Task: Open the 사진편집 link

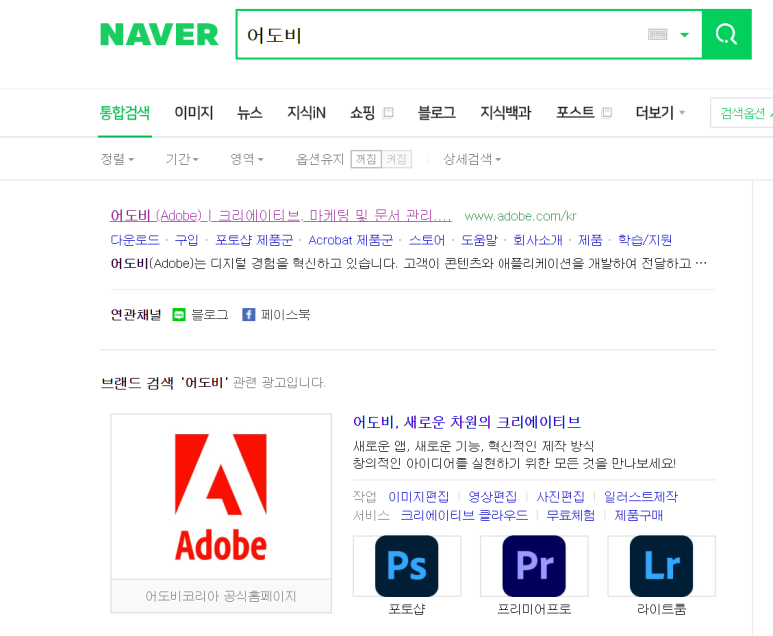Action: coord(561,496)
